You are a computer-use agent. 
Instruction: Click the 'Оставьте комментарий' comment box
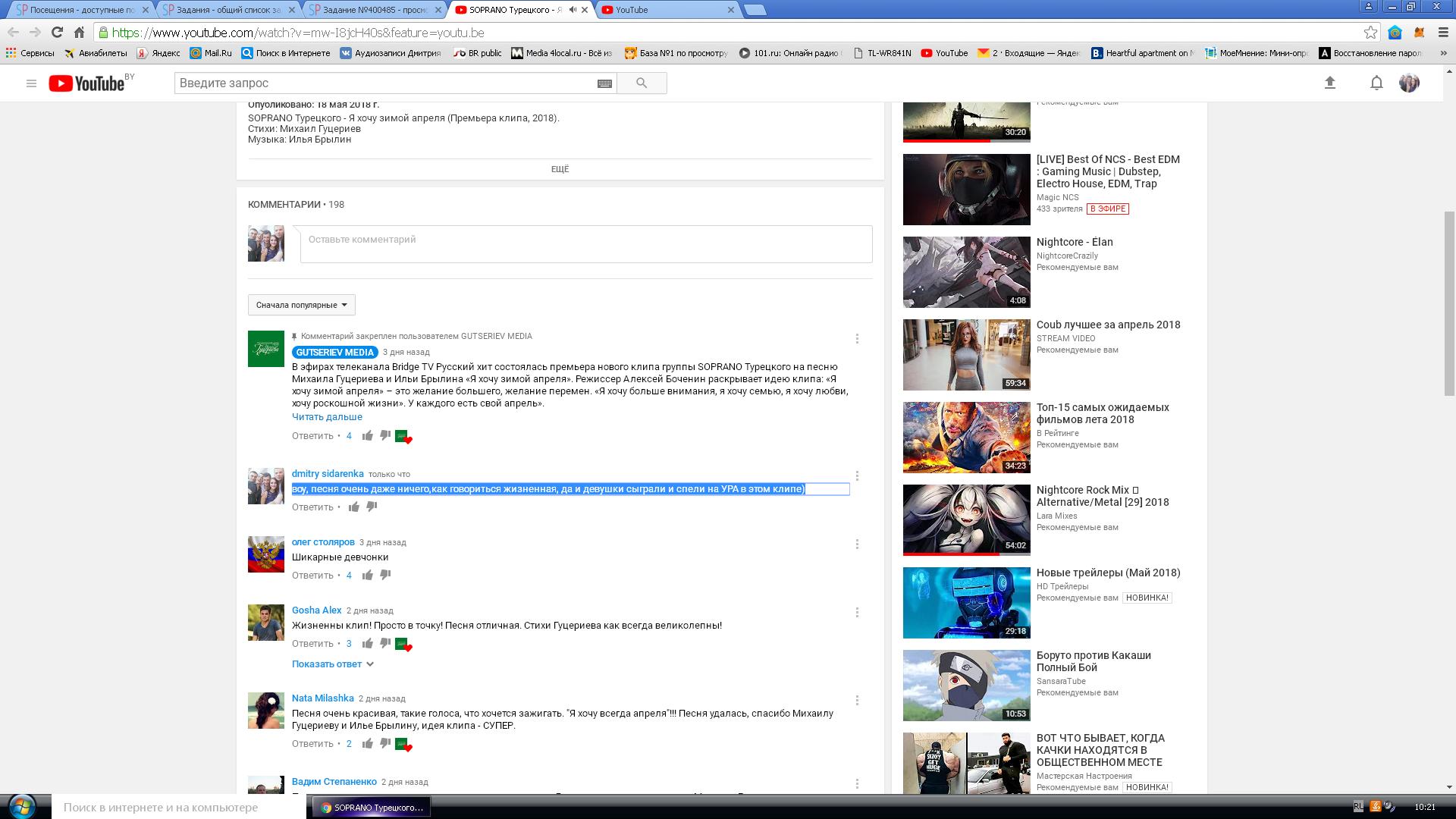tap(586, 244)
